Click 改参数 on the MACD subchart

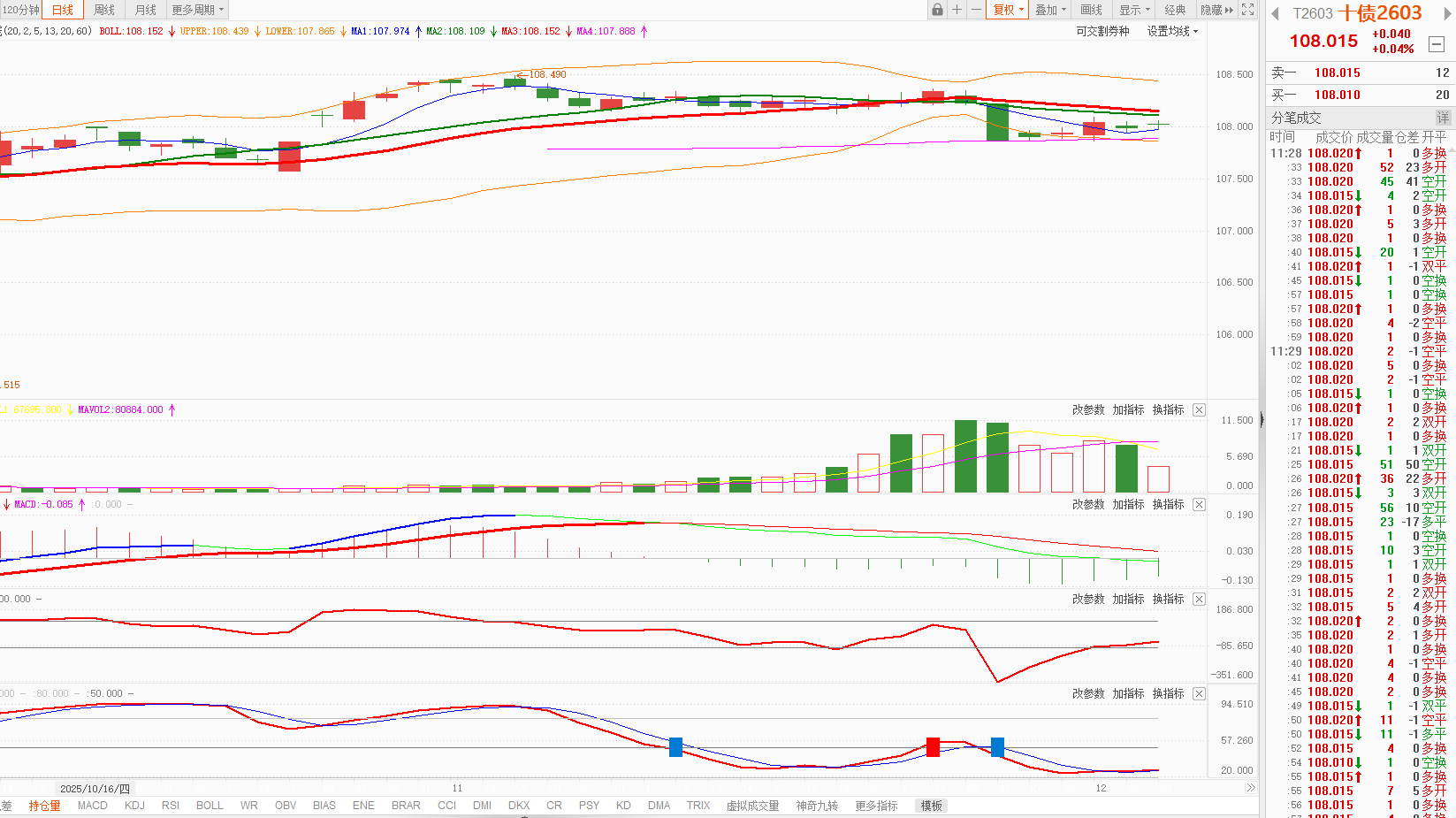[x=1088, y=504]
